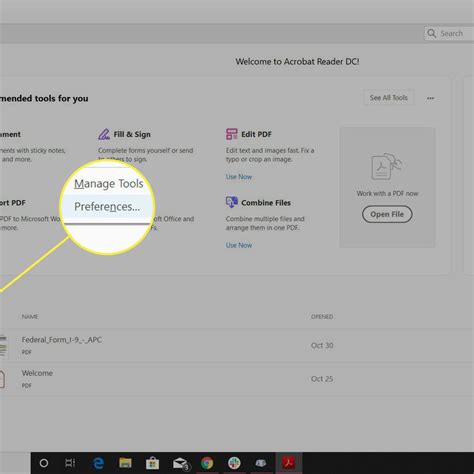Click the Welcome file thumbnail icon

click(2, 379)
